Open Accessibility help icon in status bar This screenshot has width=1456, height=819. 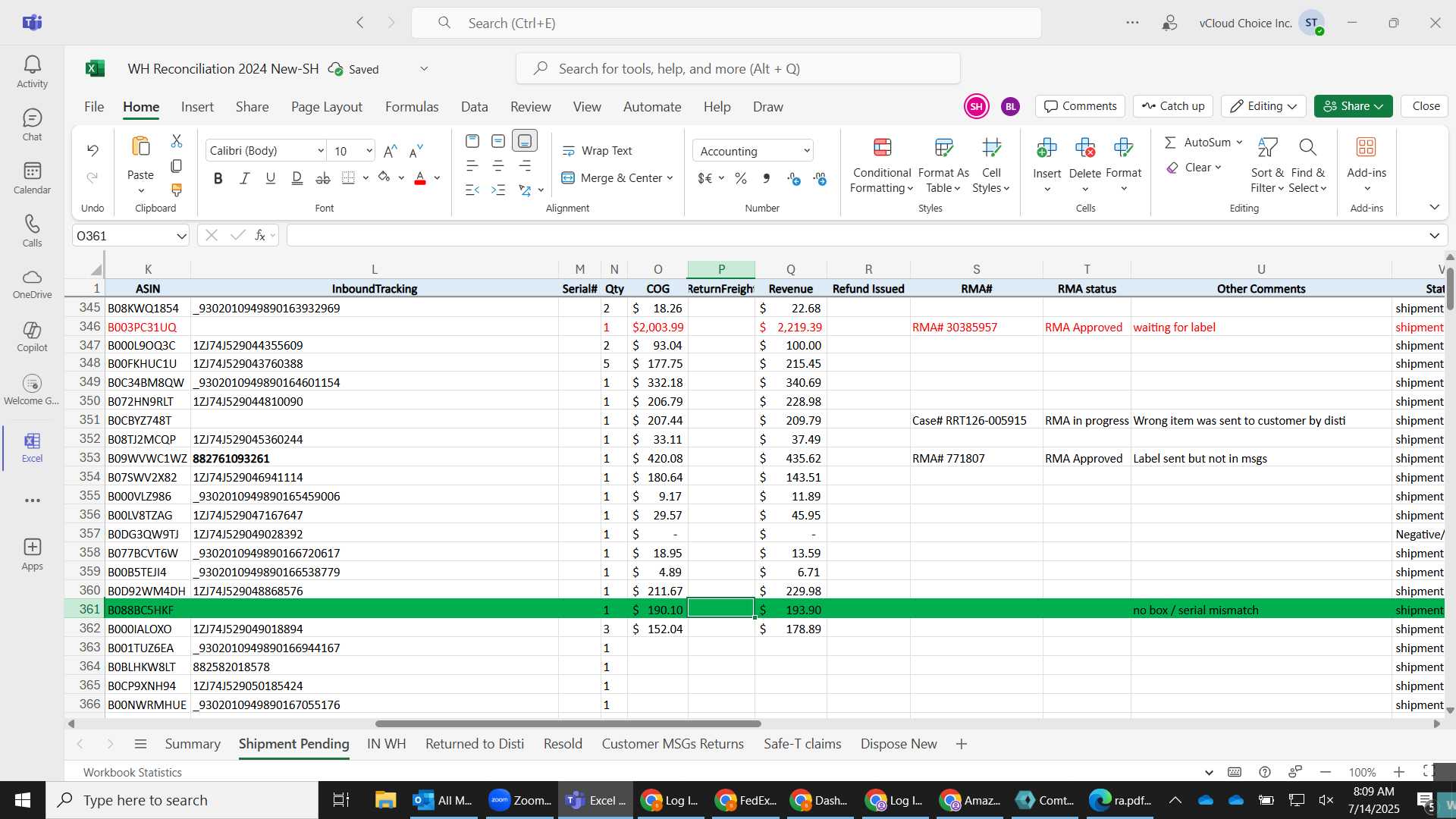pos(1265,772)
